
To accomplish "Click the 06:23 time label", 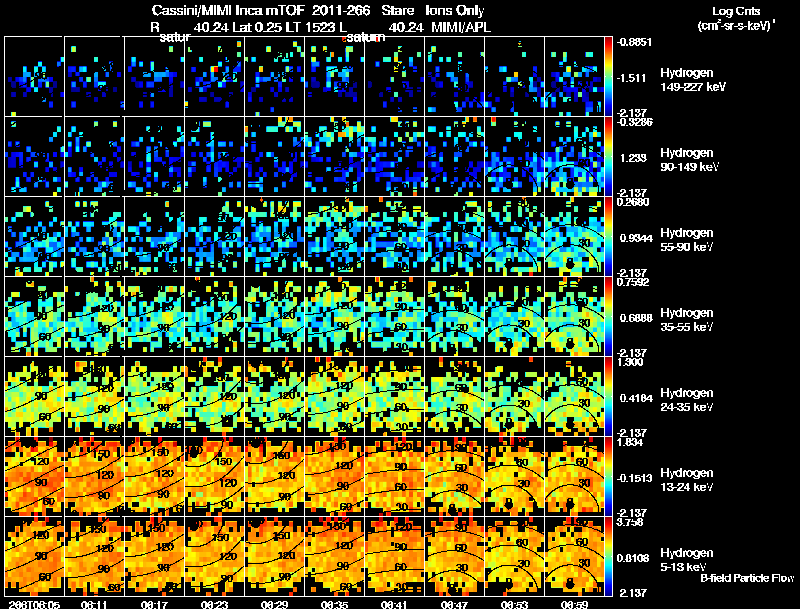I will (x=214, y=604).
